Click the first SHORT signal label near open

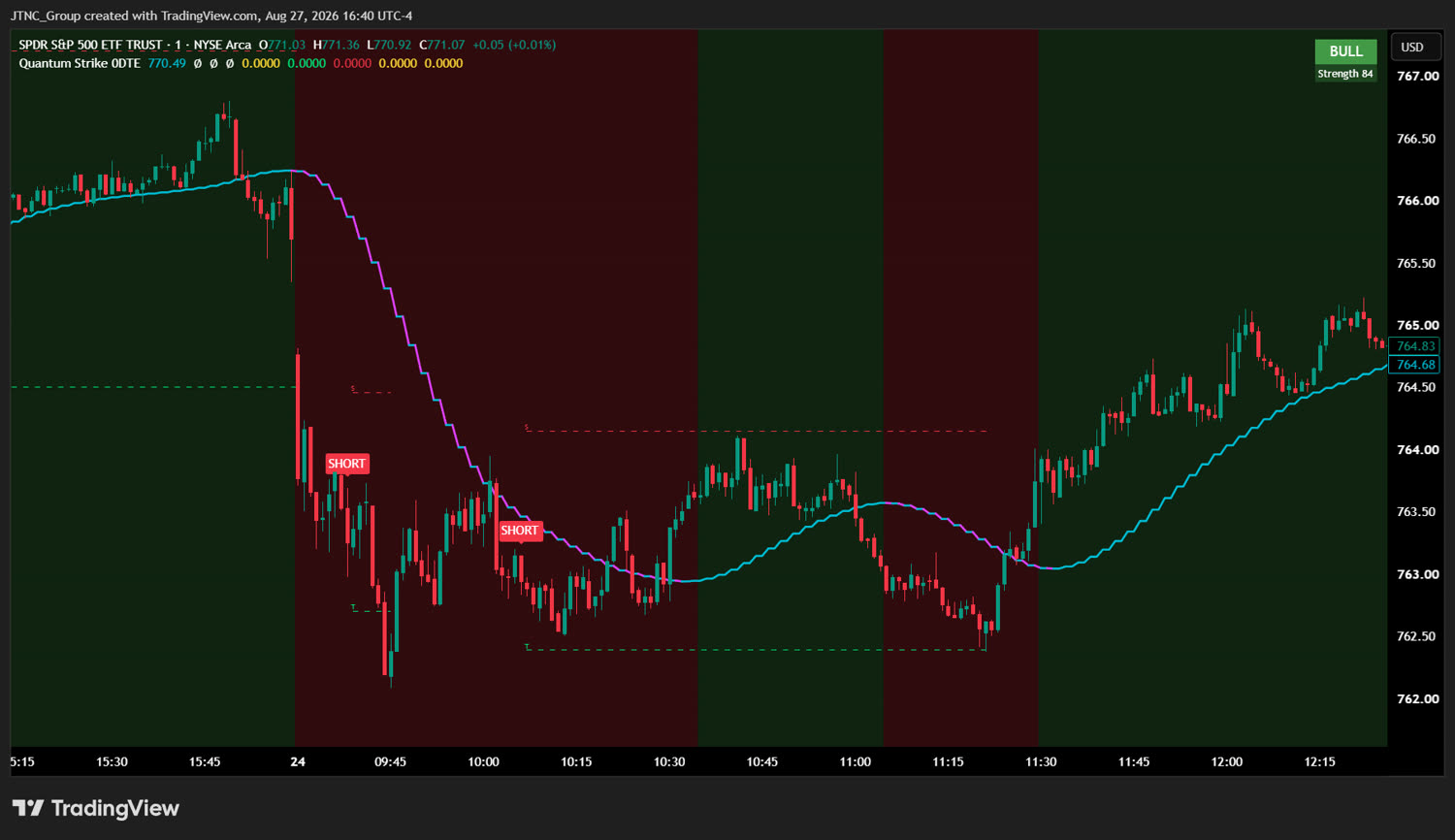pyautogui.click(x=346, y=464)
